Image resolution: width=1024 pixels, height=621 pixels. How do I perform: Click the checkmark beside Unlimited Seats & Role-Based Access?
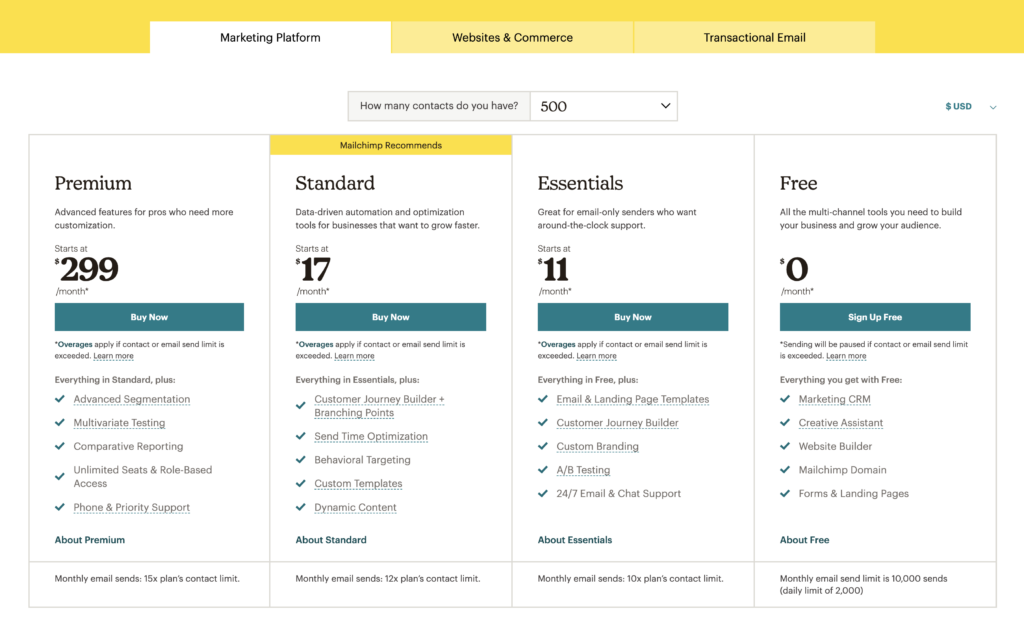tap(60, 477)
